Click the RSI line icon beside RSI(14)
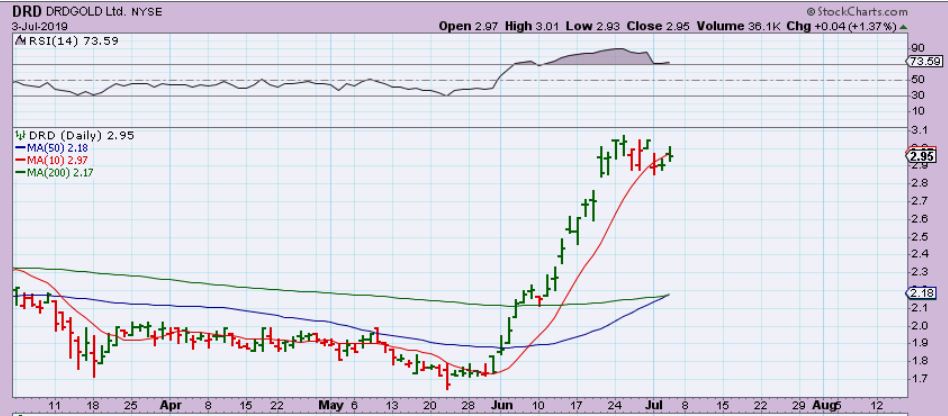The height and width of the screenshot is (416, 948). click(x=19, y=41)
